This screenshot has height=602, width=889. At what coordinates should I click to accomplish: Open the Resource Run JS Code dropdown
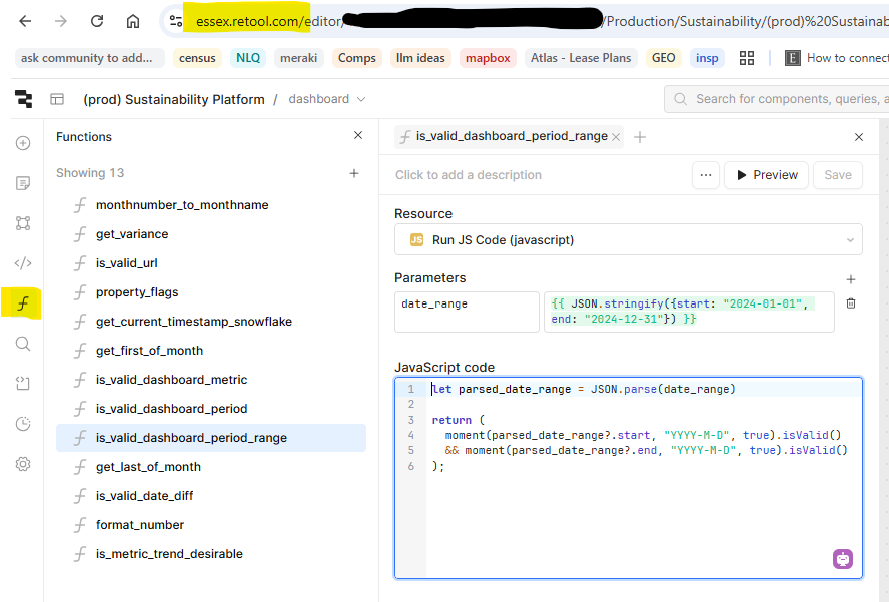pos(628,239)
